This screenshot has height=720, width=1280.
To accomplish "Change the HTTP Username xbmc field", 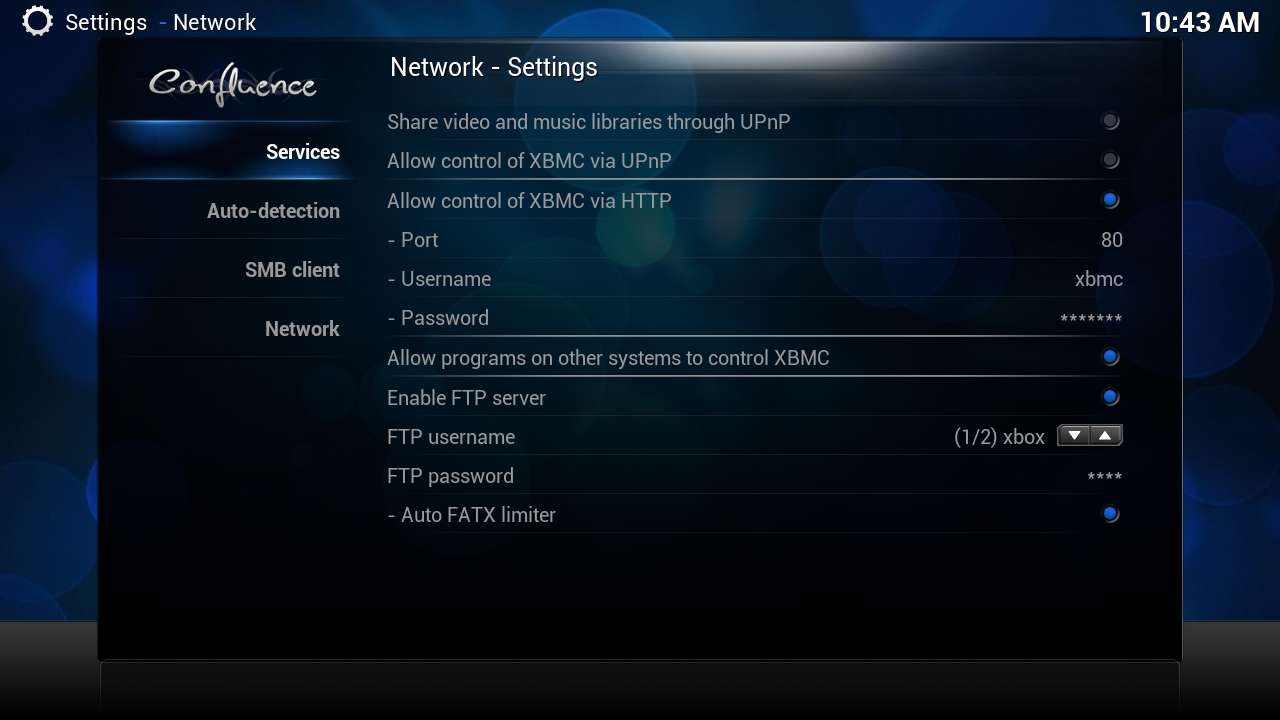I will click(x=755, y=279).
